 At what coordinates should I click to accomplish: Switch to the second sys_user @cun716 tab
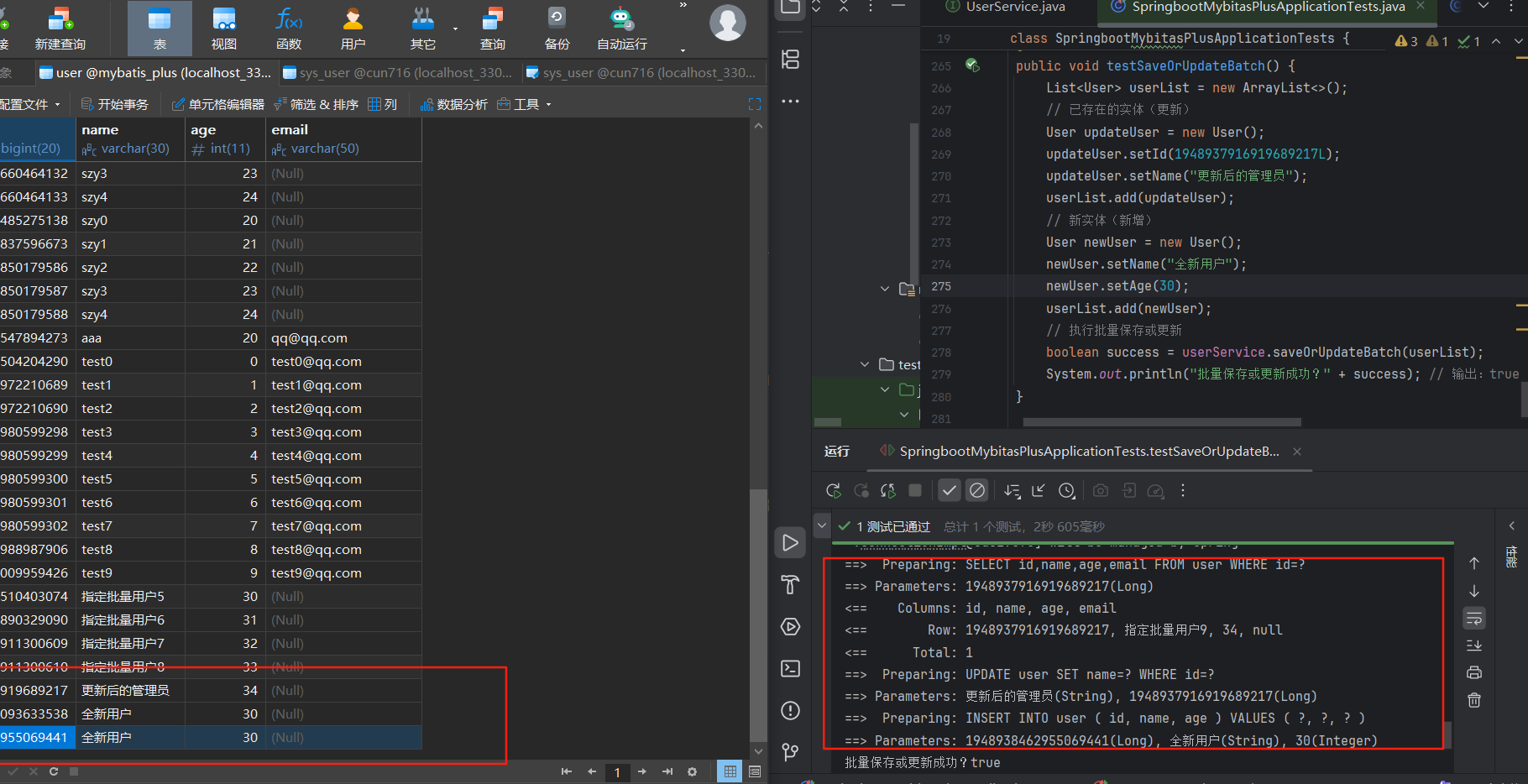pos(641,73)
